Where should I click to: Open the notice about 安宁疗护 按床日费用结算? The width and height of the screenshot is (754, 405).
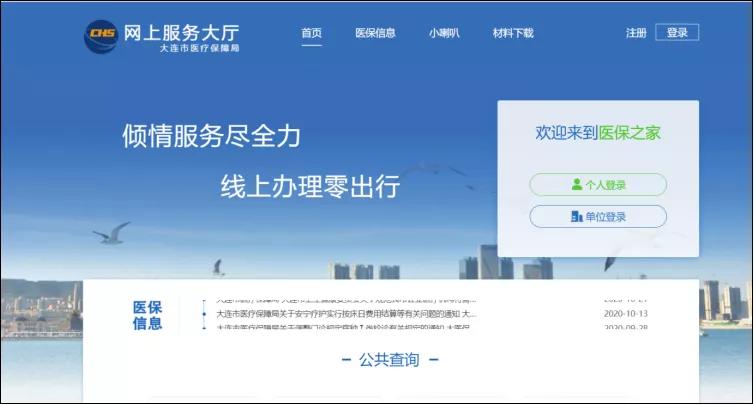[346, 314]
